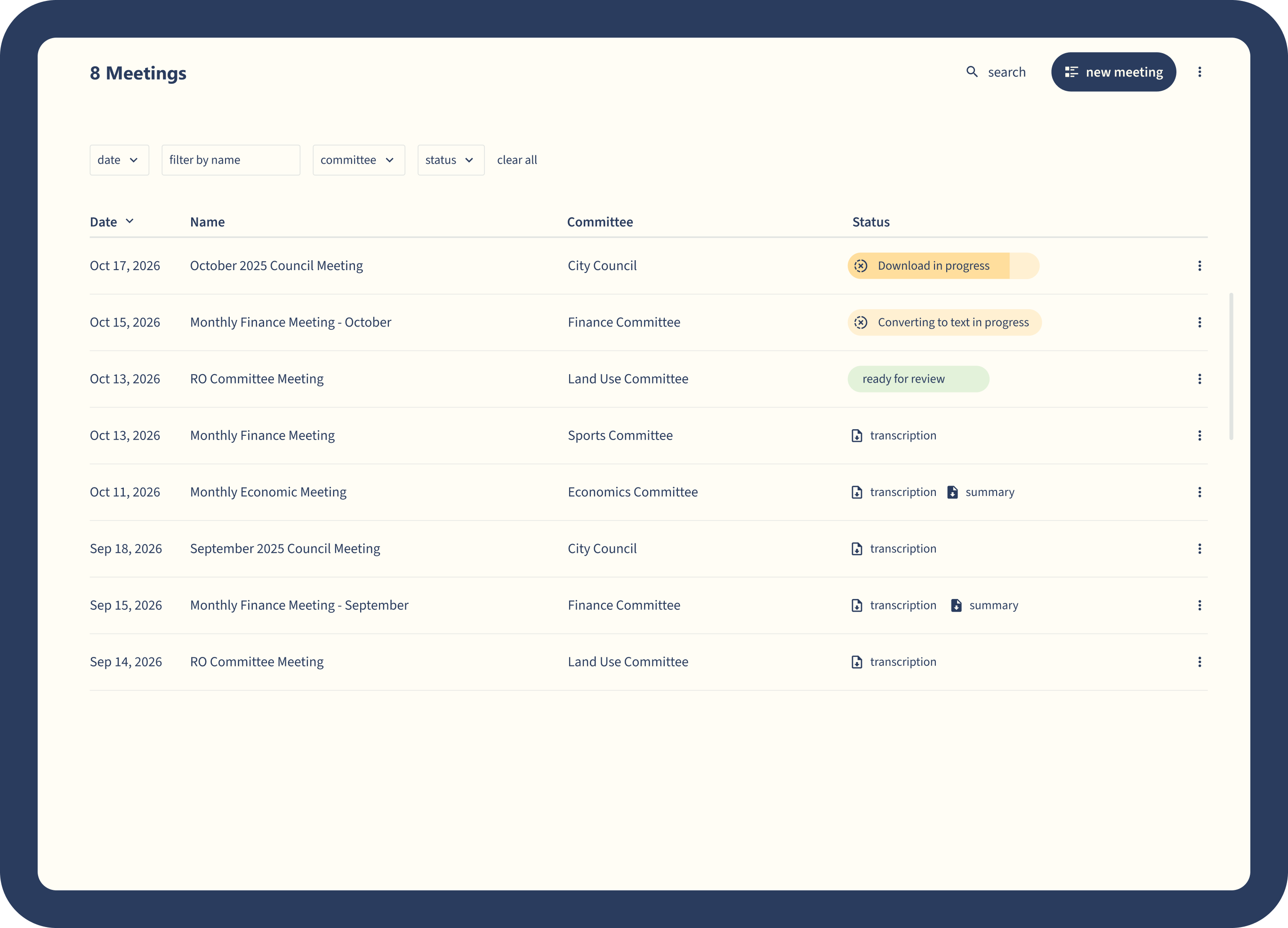Download transcription icon for Monthly Finance Meeting - September

click(856, 606)
